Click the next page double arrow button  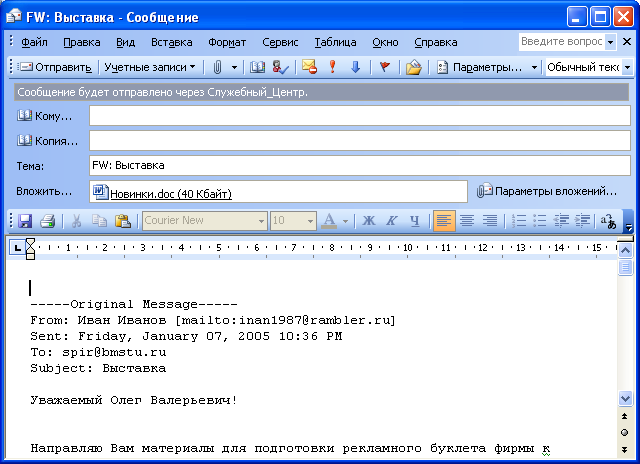coord(624,449)
